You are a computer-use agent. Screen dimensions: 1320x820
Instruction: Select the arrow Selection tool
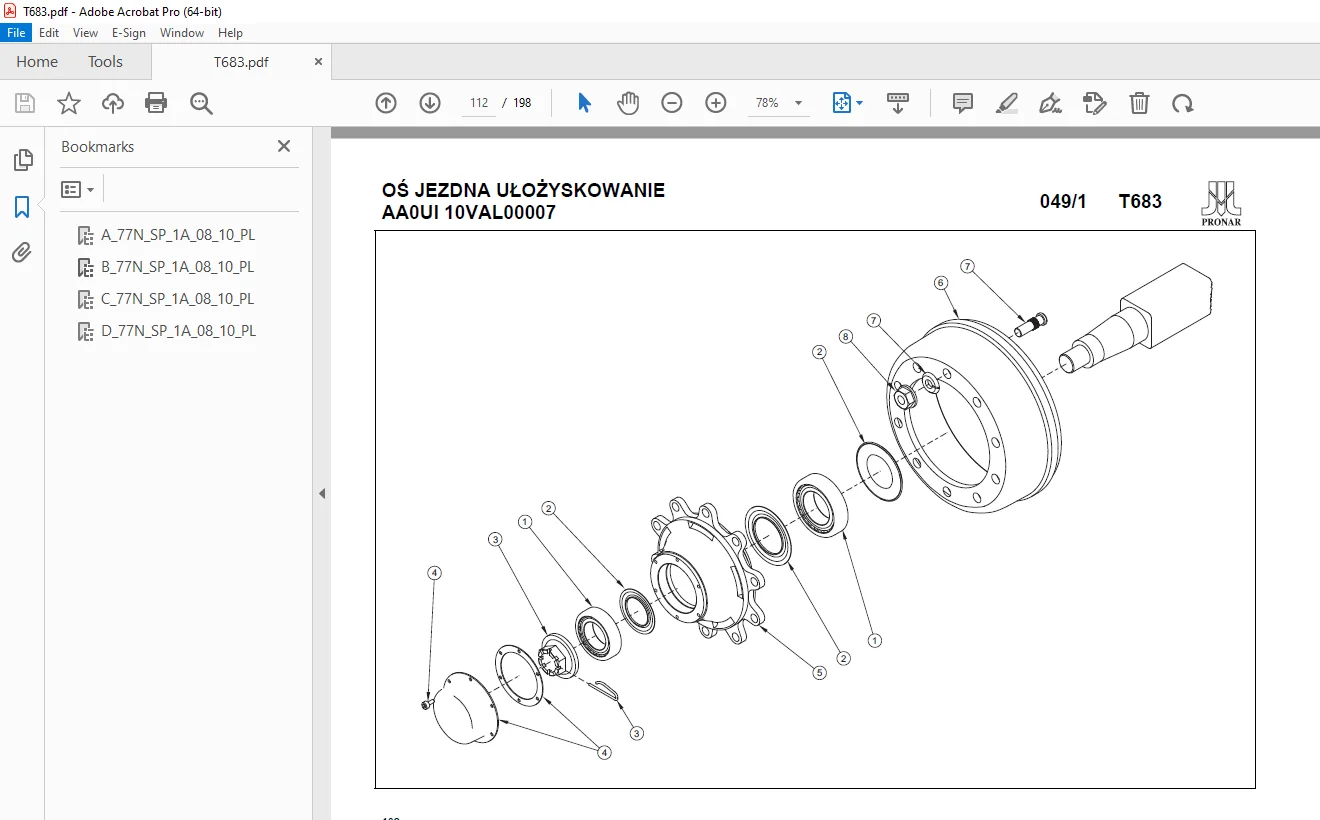(x=585, y=103)
